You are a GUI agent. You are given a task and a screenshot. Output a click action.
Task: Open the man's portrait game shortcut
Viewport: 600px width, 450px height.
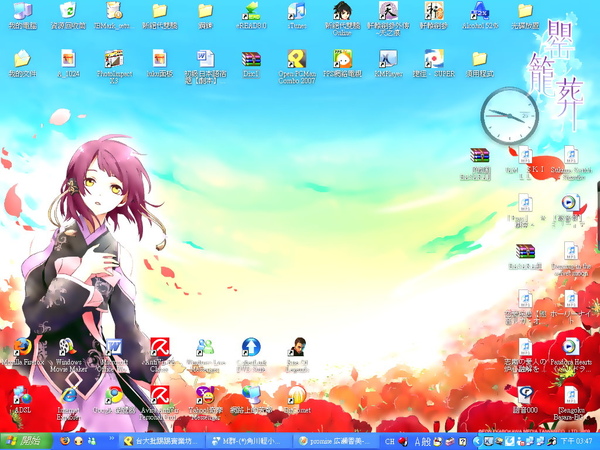[297, 355]
